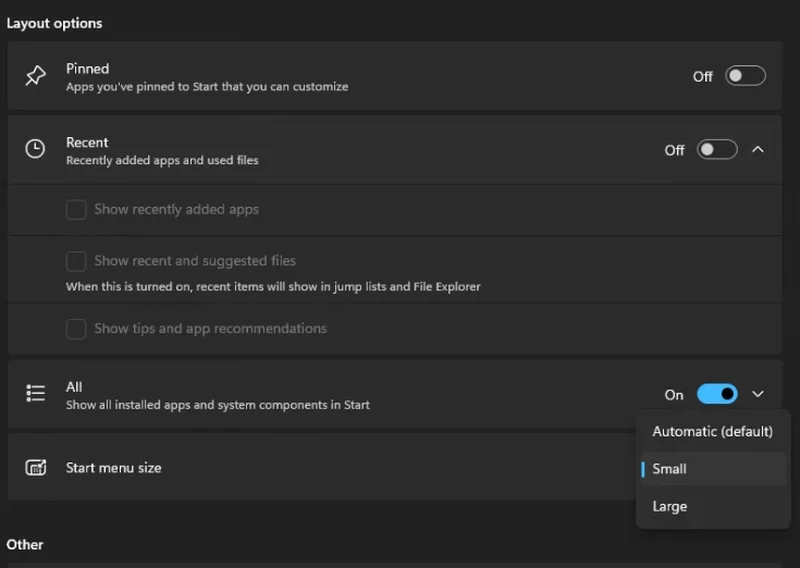This screenshot has height=568, width=800.
Task: Click the list icon beside All
Action: [36, 393]
